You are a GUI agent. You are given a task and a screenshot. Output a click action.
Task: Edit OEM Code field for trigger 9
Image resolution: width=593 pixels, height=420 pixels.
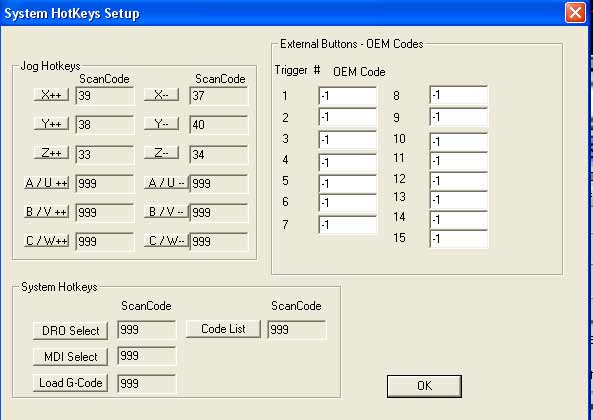pyautogui.click(x=459, y=117)
